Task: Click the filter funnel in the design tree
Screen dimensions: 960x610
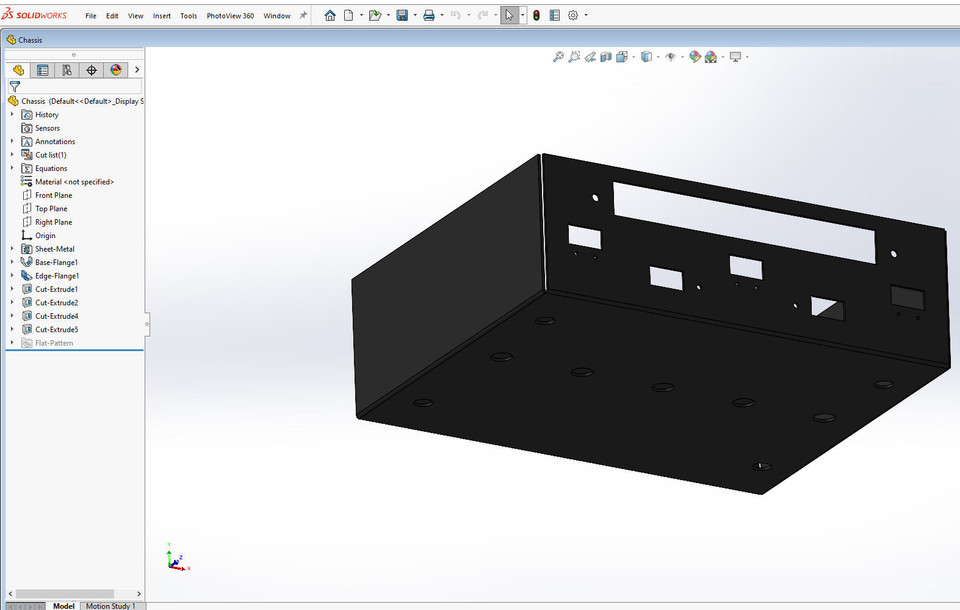Action: point(15,87)
